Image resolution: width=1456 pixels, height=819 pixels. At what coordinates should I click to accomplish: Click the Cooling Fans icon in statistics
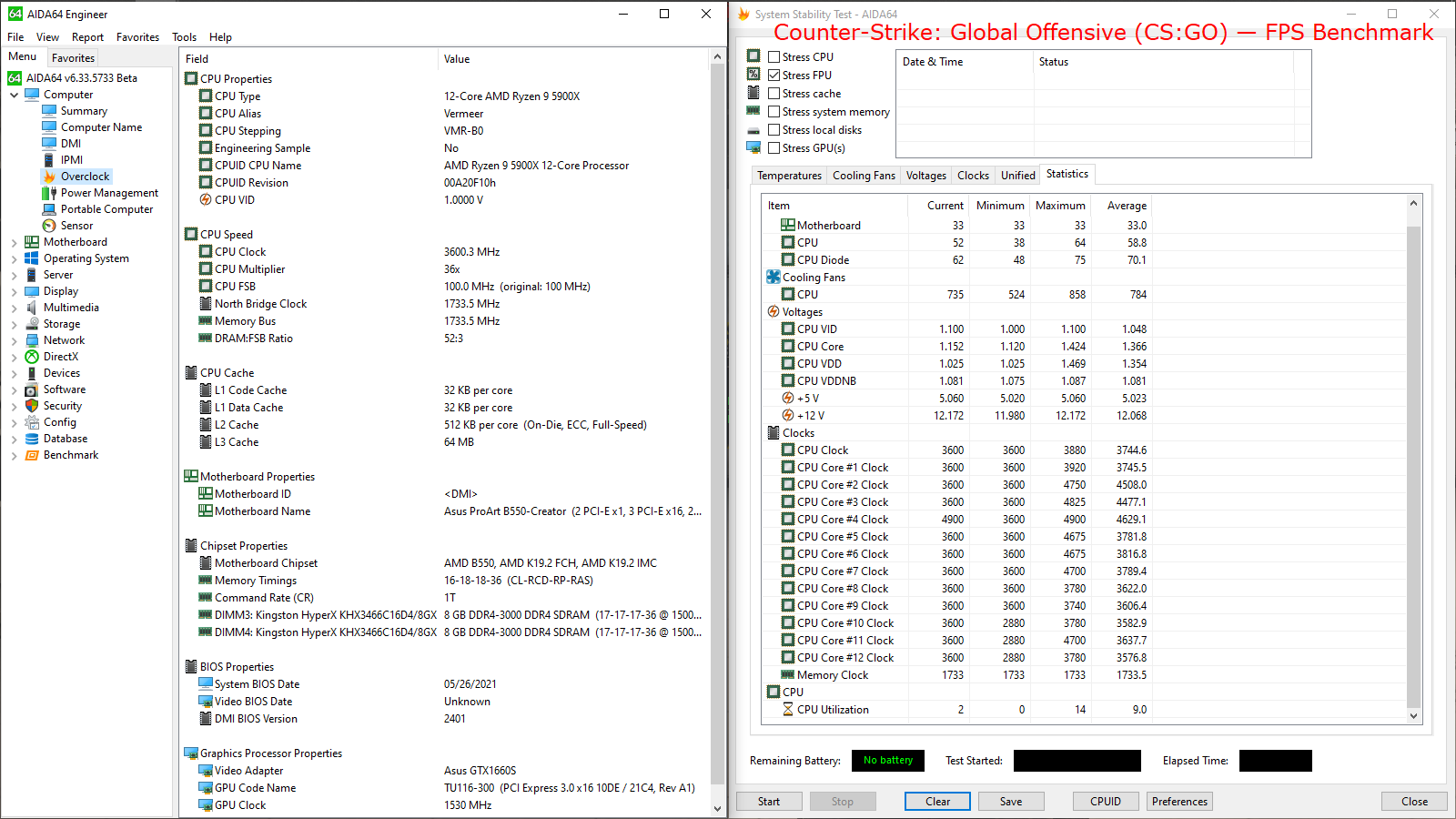[773, 278]
